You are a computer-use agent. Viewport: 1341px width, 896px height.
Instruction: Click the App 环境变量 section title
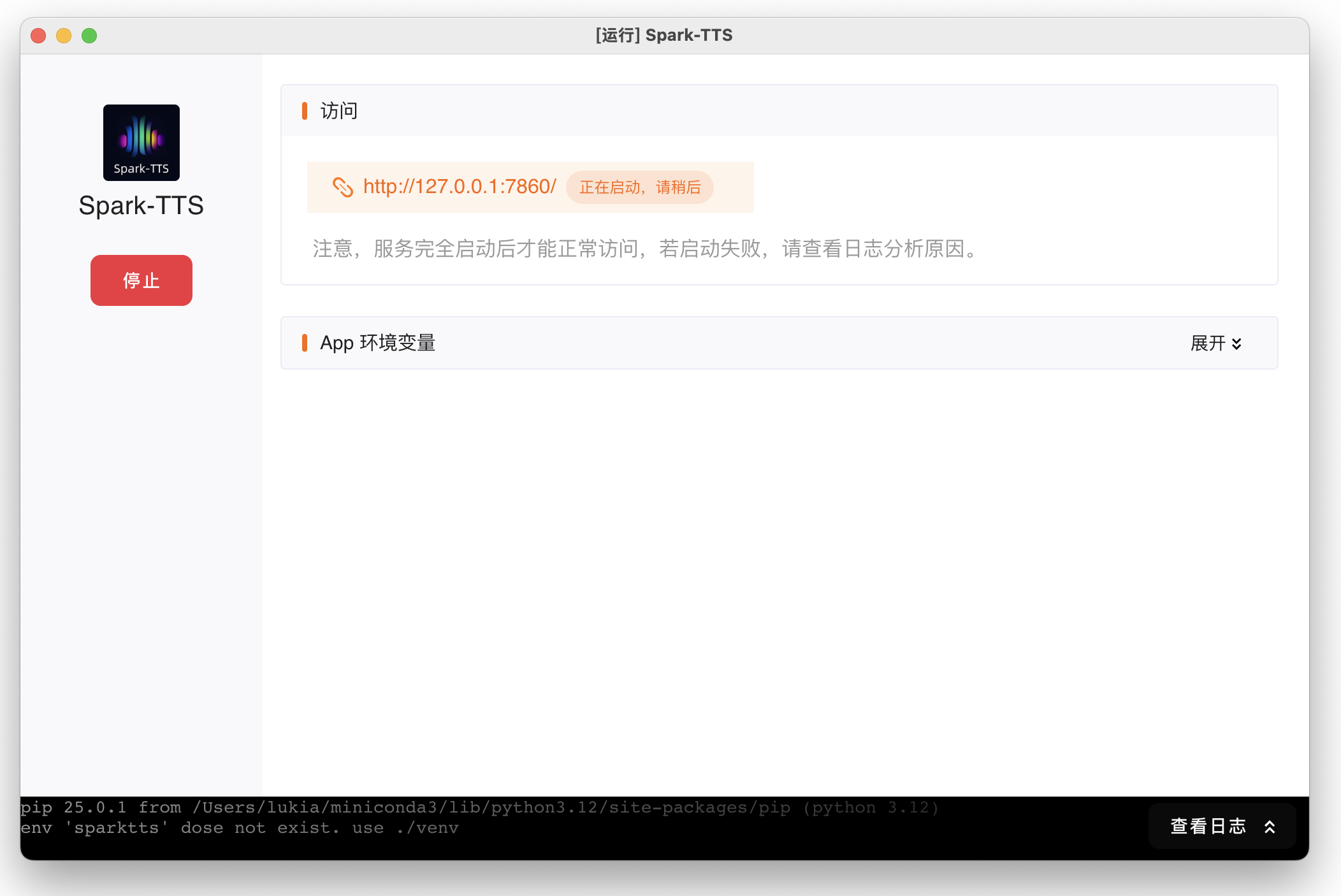pos(377,343)
